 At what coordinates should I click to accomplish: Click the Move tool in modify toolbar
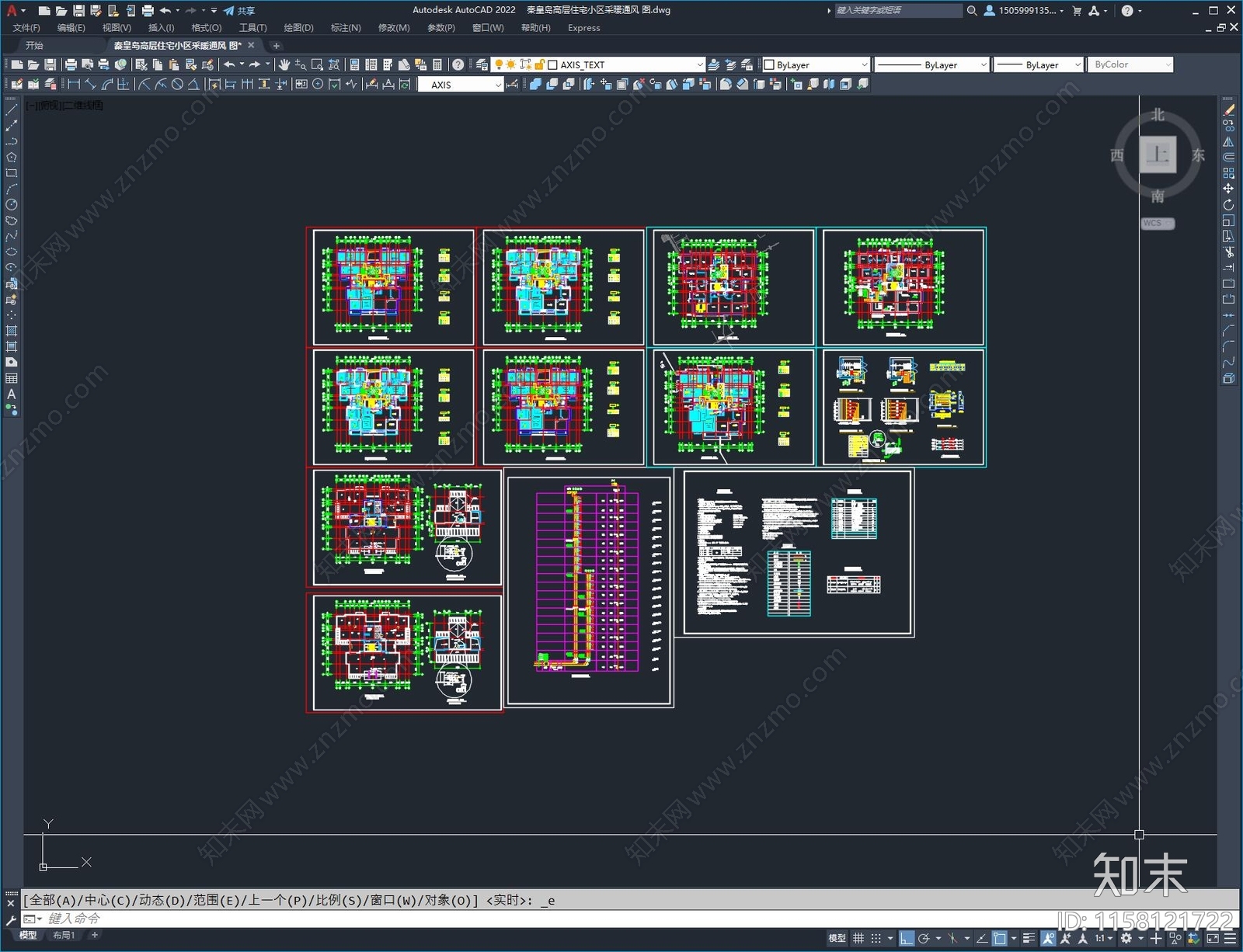1228,189
